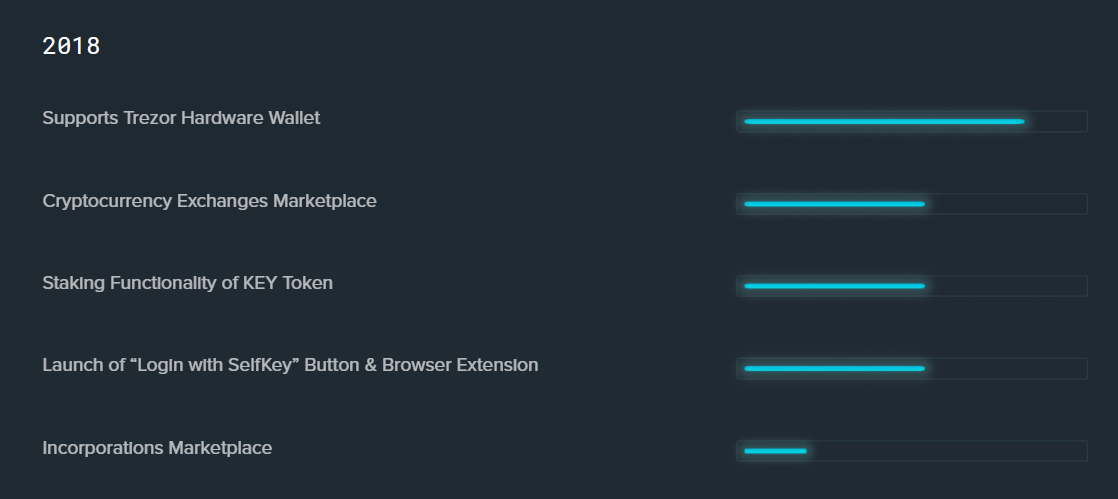Click the Browser Extension text

[x=460, y=366]
